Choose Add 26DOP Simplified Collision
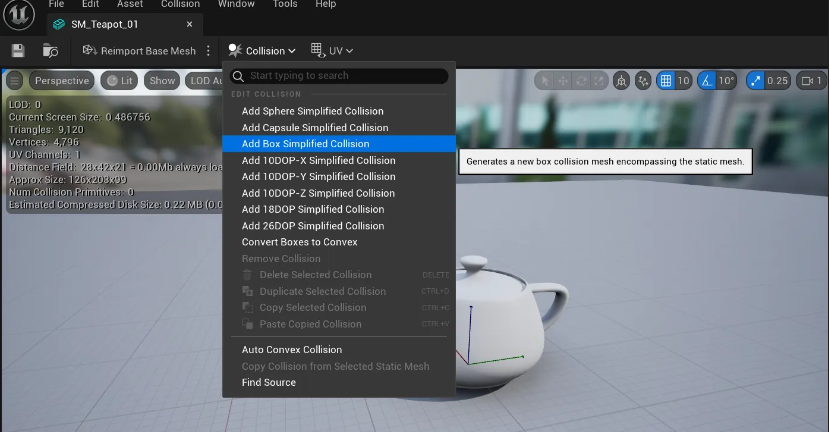The height and width of the screenshot is (432, 829). [x=339, y=226]
